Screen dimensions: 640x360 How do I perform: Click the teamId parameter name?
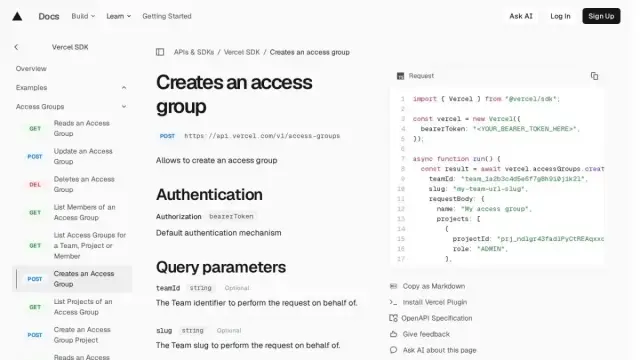tap(168, 288)
